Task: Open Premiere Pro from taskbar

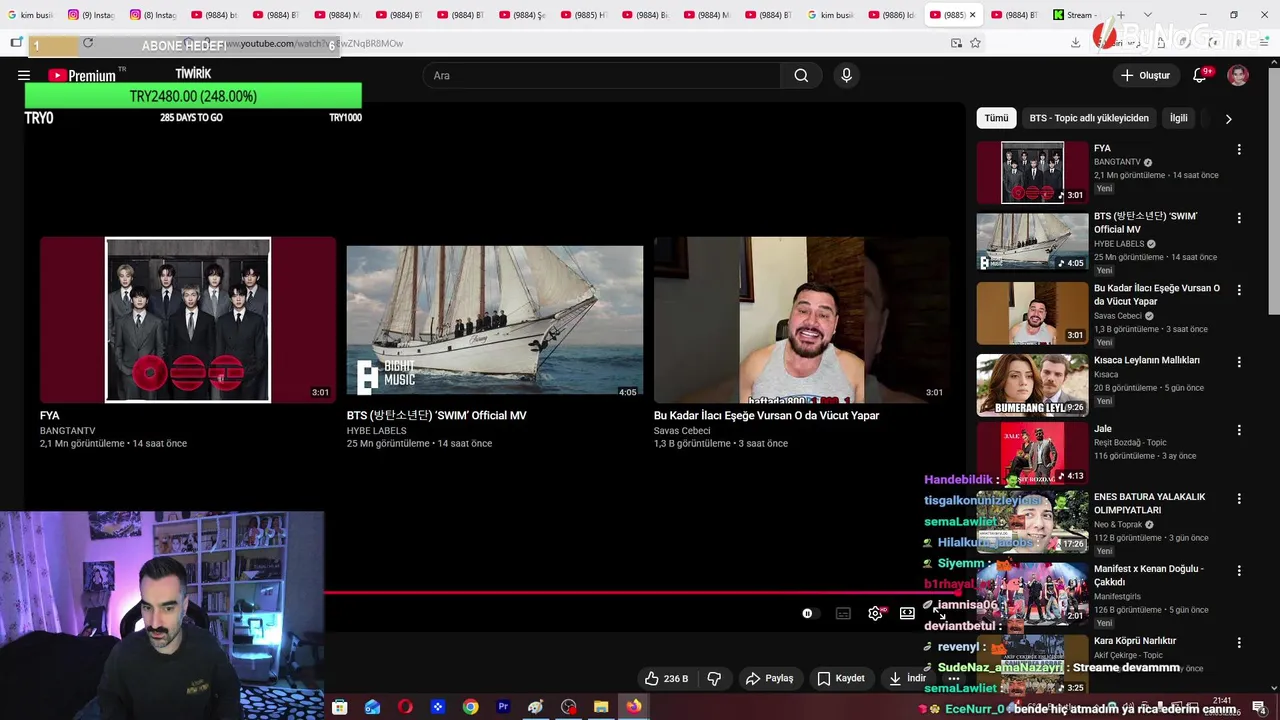Action: [503, 707]
